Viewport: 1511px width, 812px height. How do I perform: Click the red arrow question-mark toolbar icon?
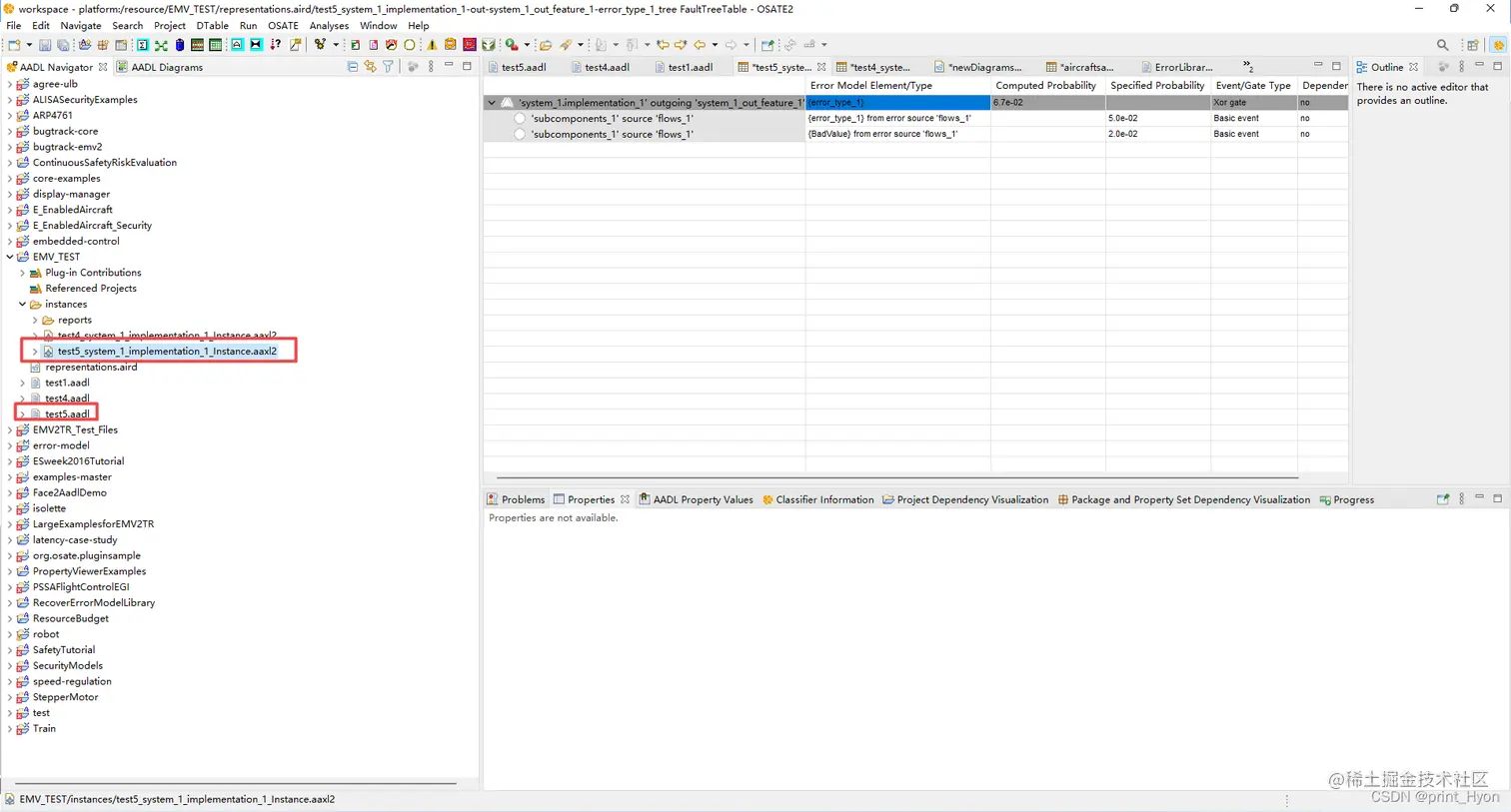point(276,45)
